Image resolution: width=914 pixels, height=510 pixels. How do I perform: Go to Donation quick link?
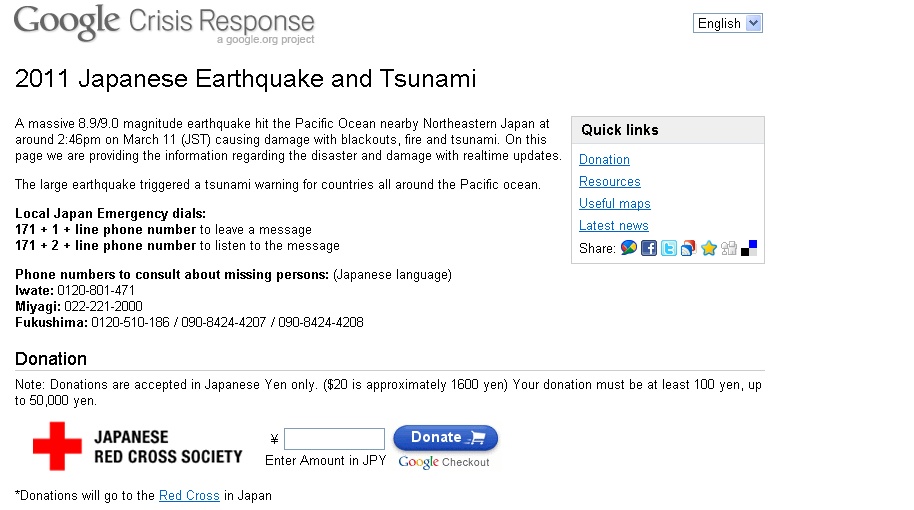[604, 160]
